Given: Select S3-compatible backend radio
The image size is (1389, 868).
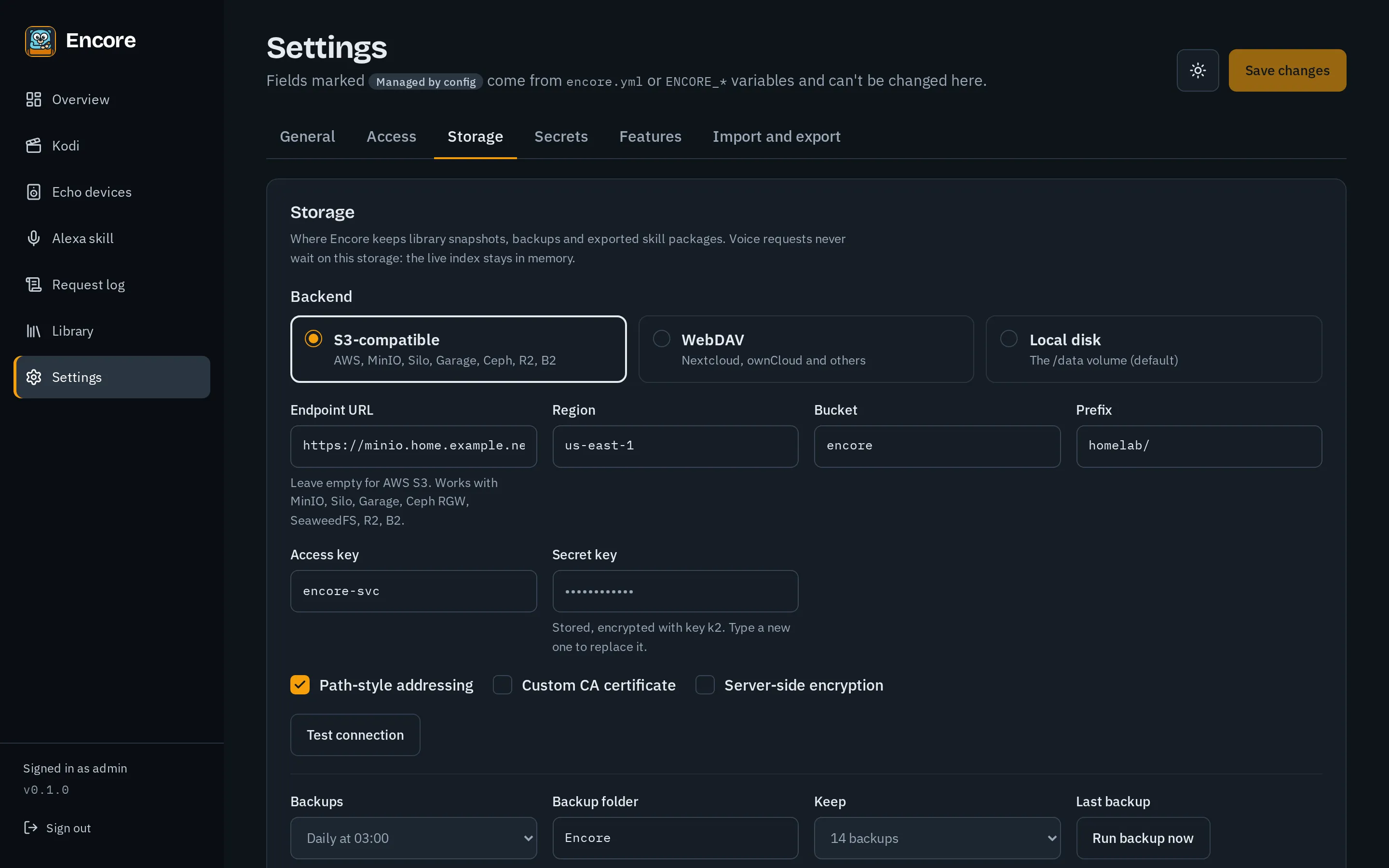Looking at the screenshot, I should coord(313,339).
